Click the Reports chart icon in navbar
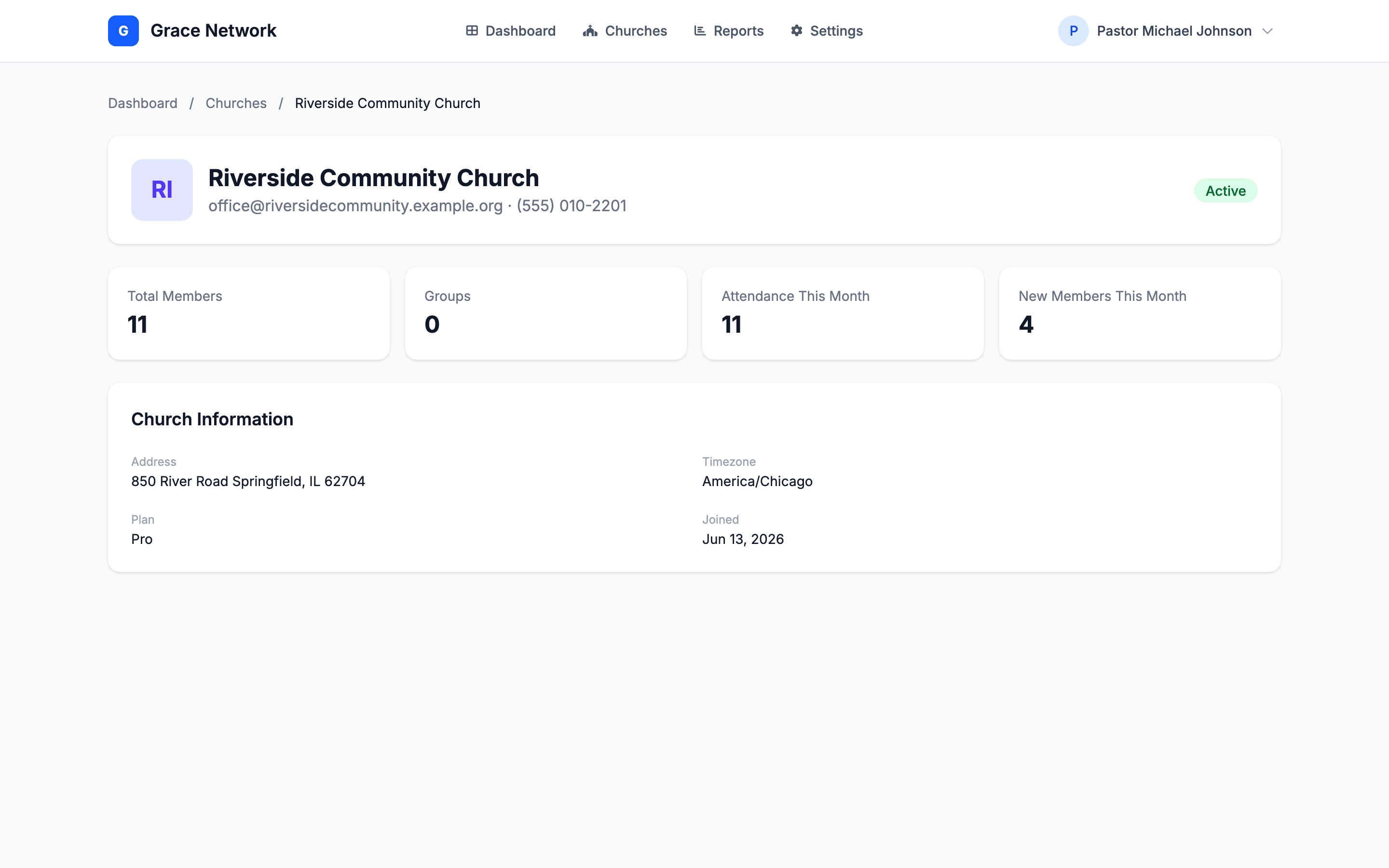This screenshot has width=1389, height=868. (x=700, y=31)
